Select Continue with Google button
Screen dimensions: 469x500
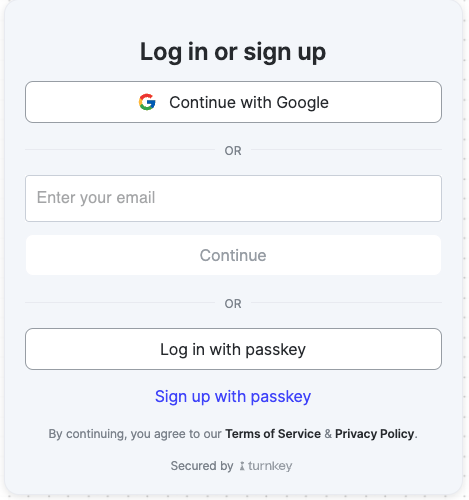(x=233, y=102)
